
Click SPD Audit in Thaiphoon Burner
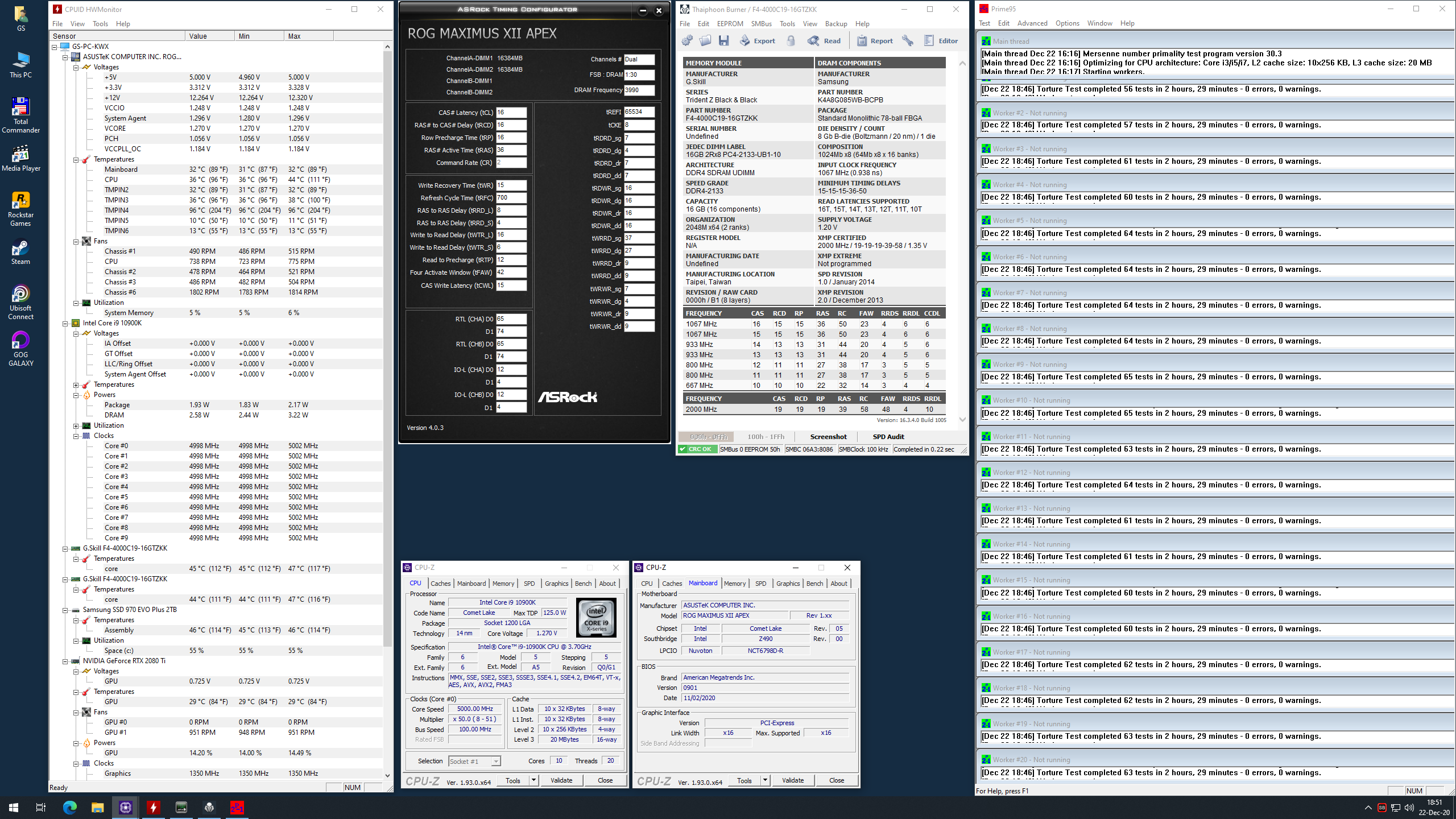point(888,437)
